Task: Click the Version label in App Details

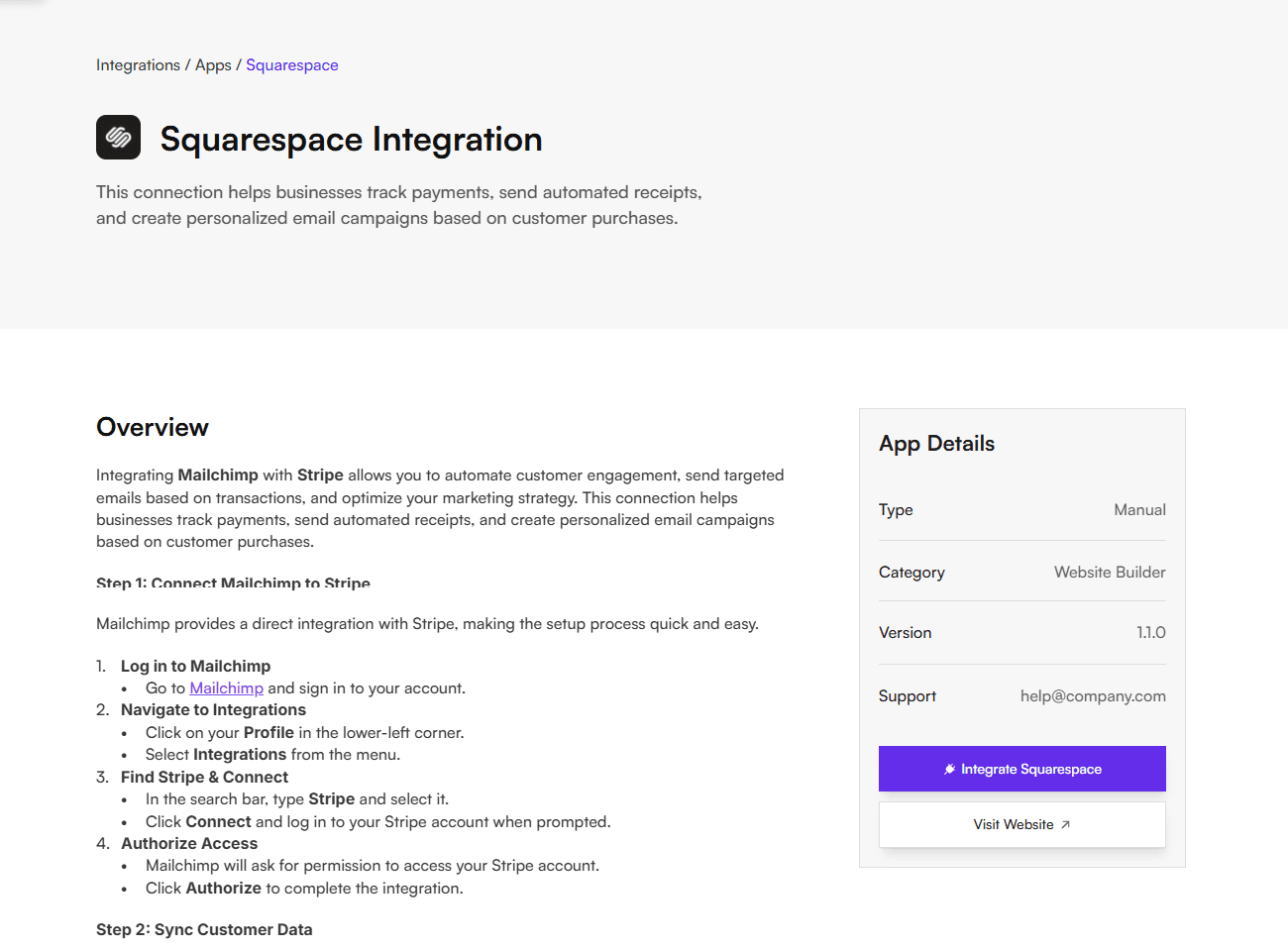Action: pos(905,633)
